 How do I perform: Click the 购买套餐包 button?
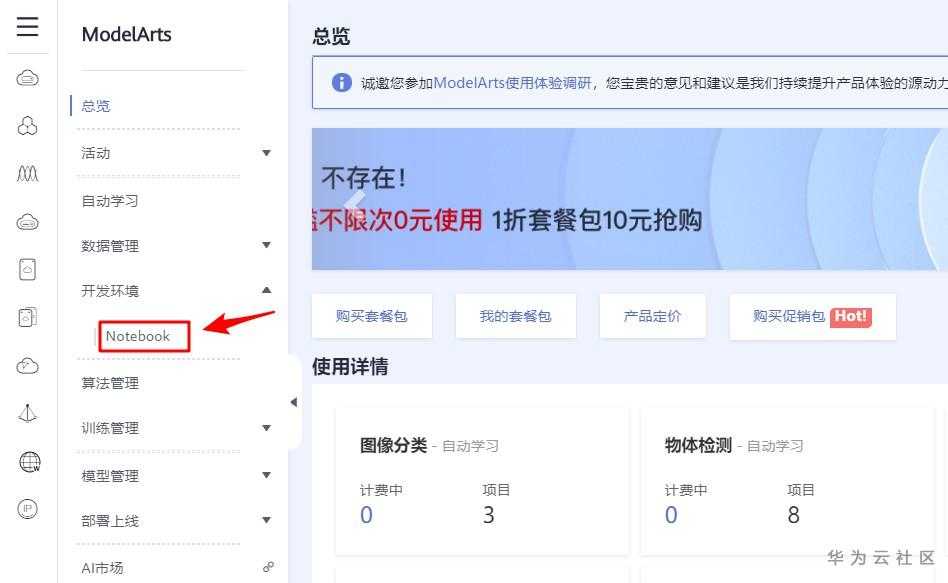click(372, 316)
